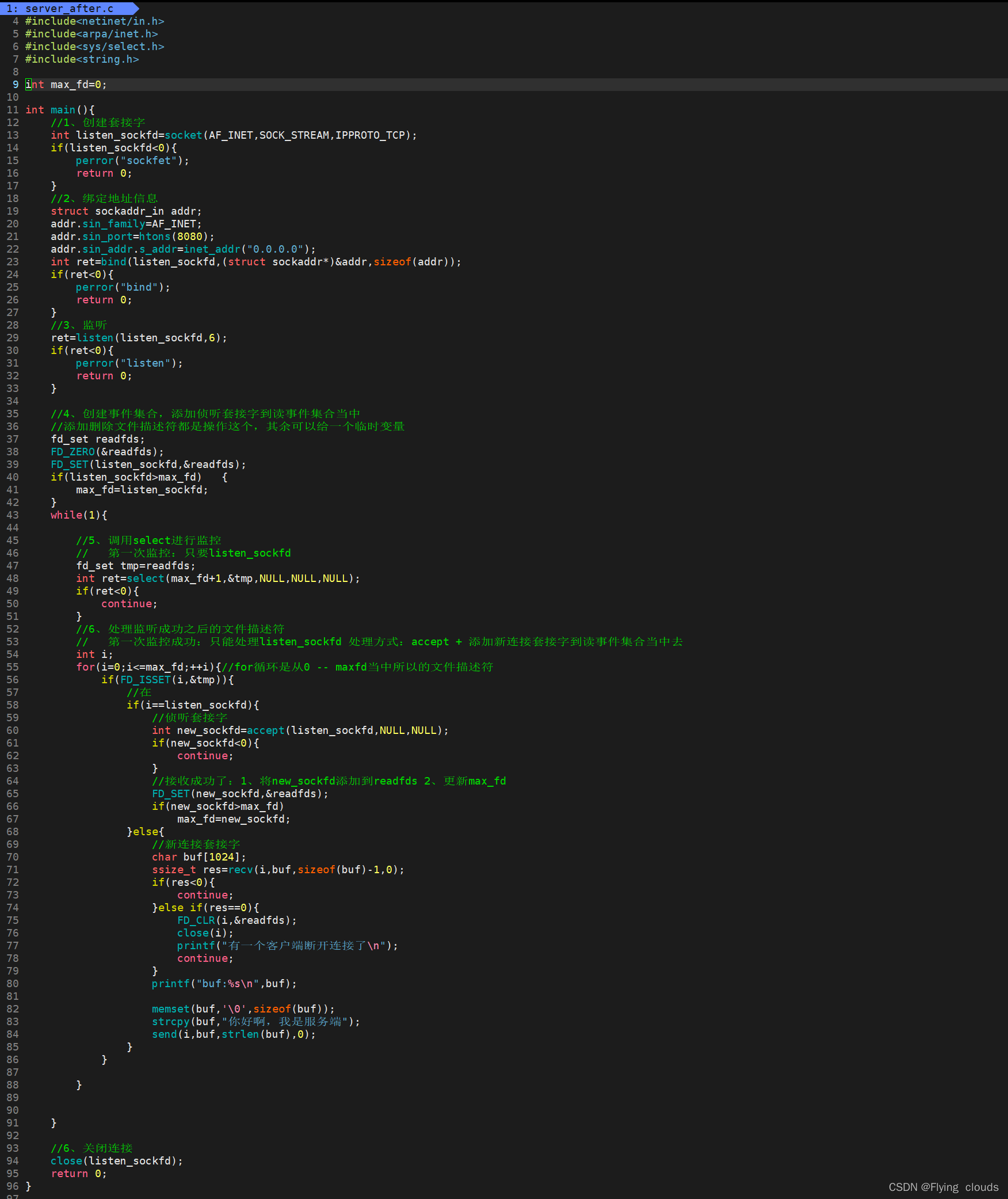The height and width of the screenshot is (1199, 1008).
Task: Click the select(max_fd+1,&tmp,...) line
Action: [x=218, y=578]
